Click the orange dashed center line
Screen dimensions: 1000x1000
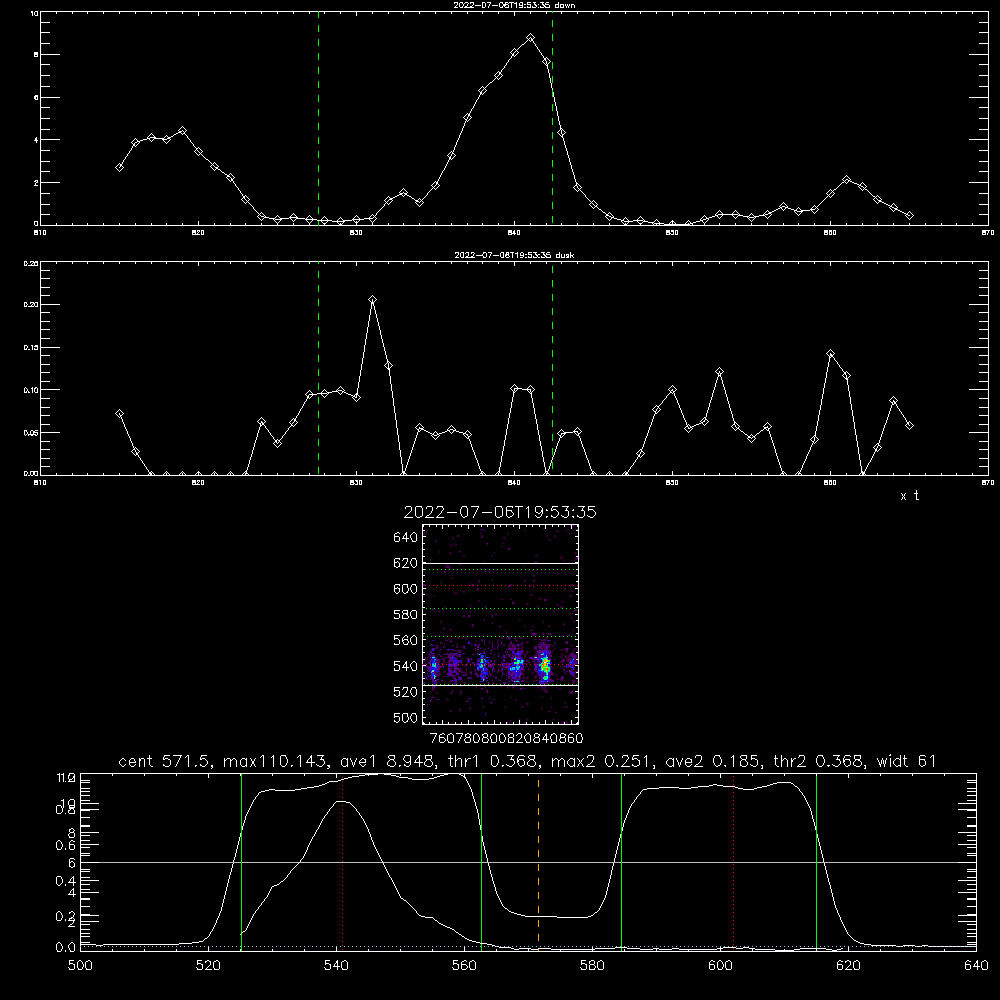(538, 860)
